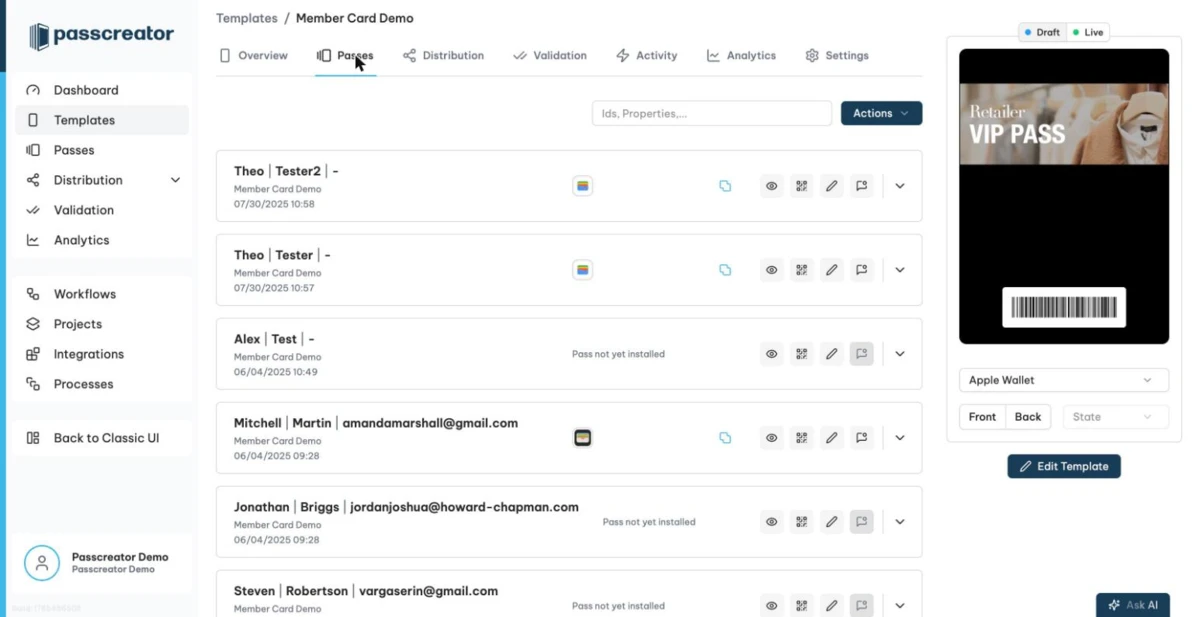This screenshot has height=617, width=1200.
Task: Open the Actions dropdown button
Action: point(881,113)
